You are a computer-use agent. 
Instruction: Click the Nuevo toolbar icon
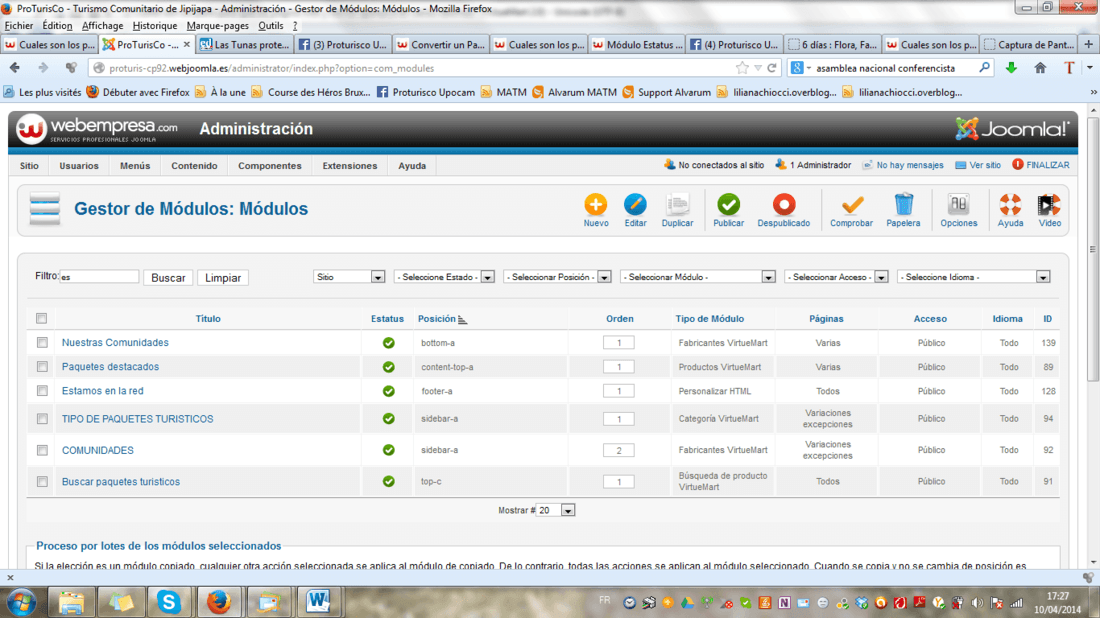tap(596, 205)
